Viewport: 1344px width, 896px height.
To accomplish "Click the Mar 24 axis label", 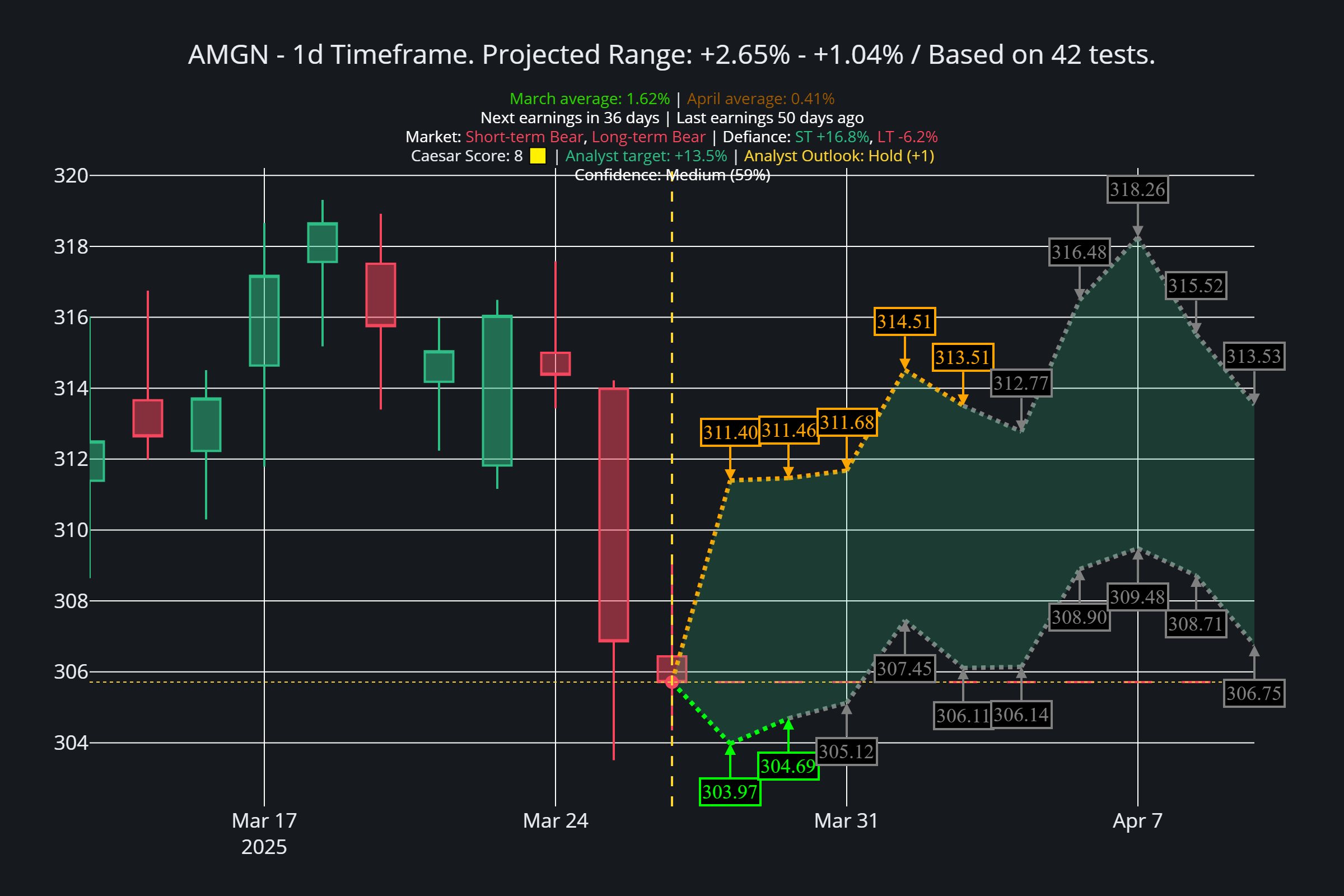I will click(x=556, y=821).
